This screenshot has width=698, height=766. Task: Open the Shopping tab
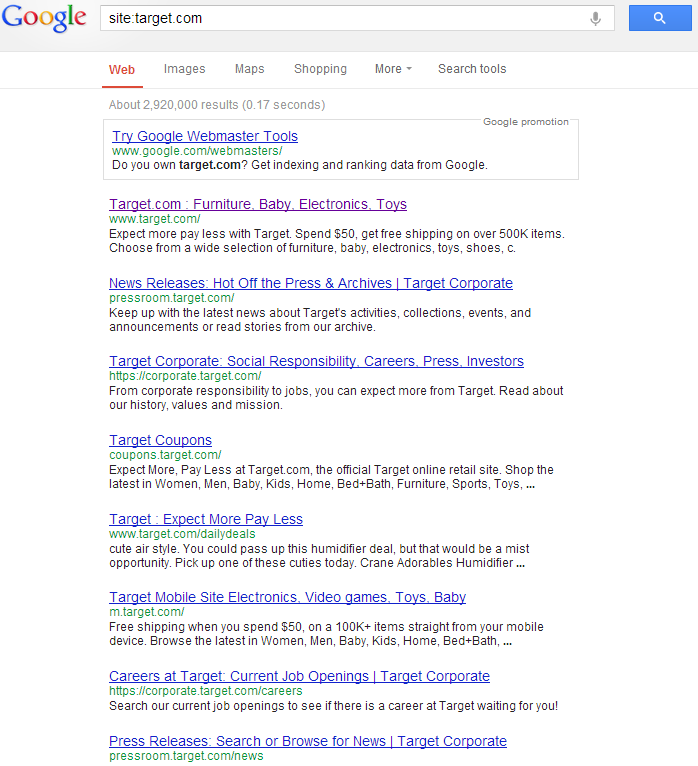320,69
